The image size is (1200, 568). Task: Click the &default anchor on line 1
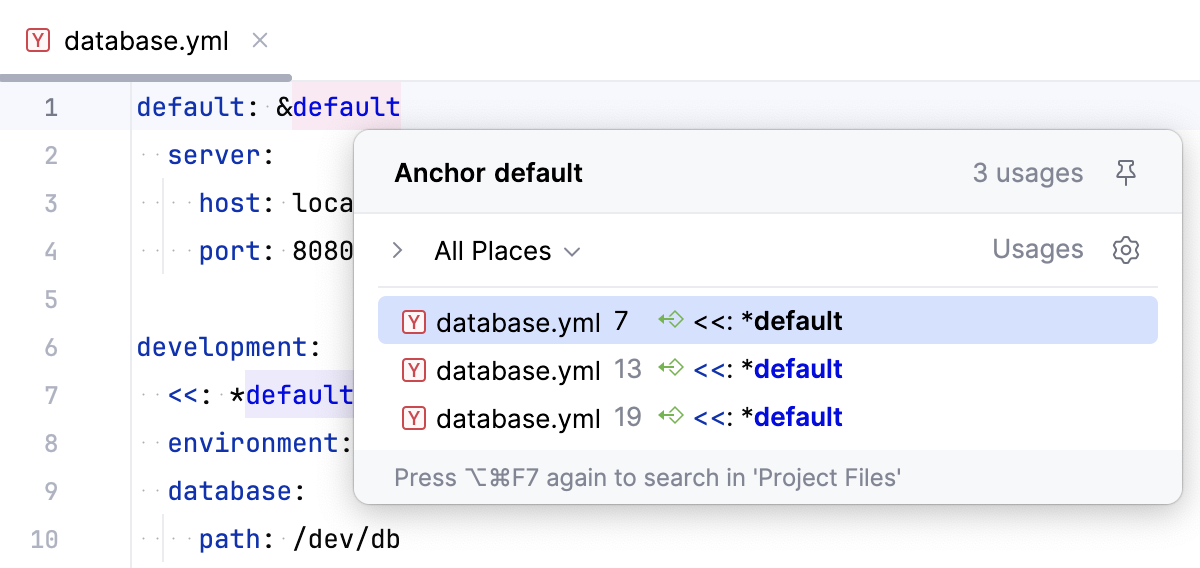(346, 107)
